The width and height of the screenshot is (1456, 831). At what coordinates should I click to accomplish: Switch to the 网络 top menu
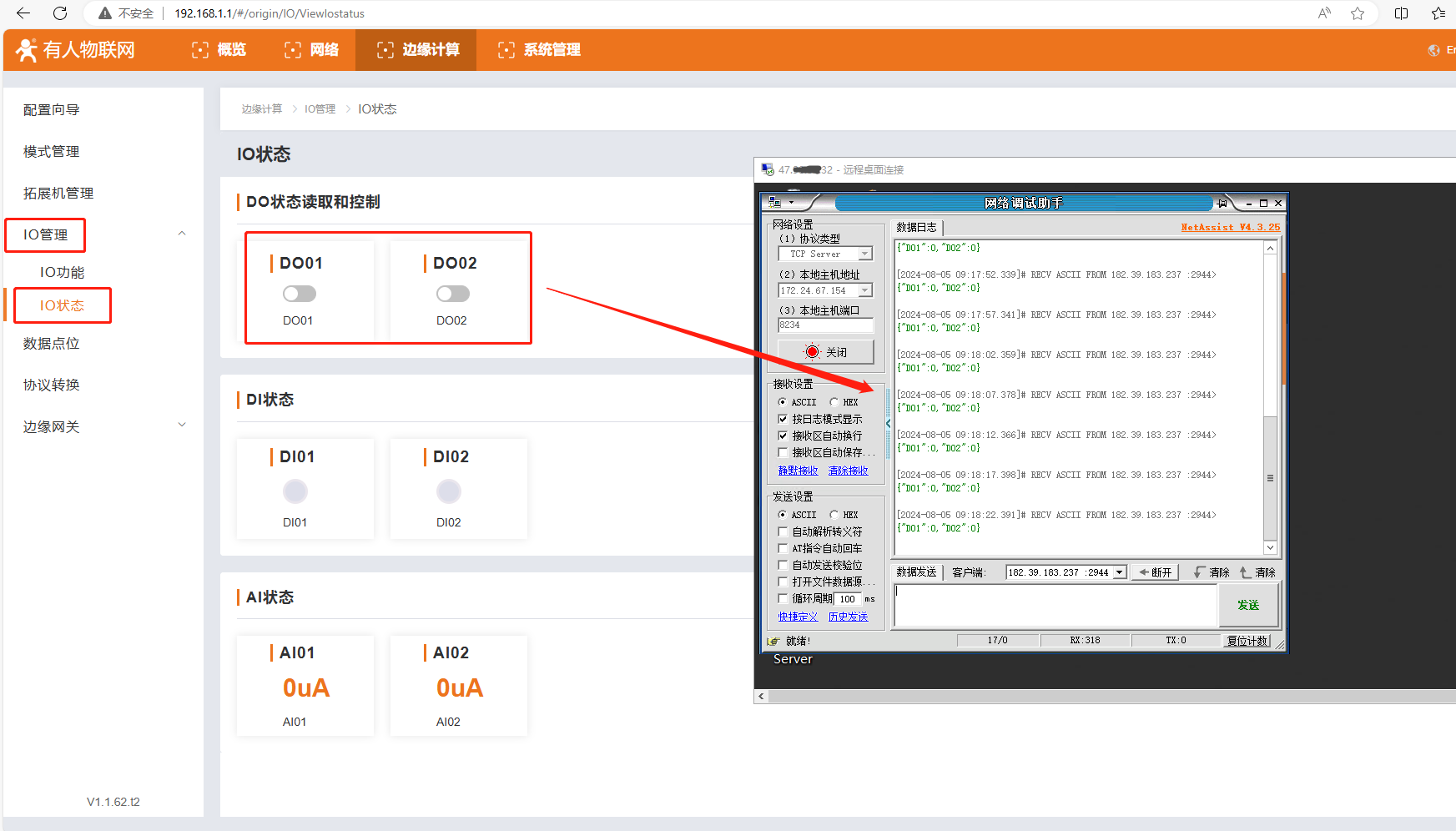[x=312, y=50]
